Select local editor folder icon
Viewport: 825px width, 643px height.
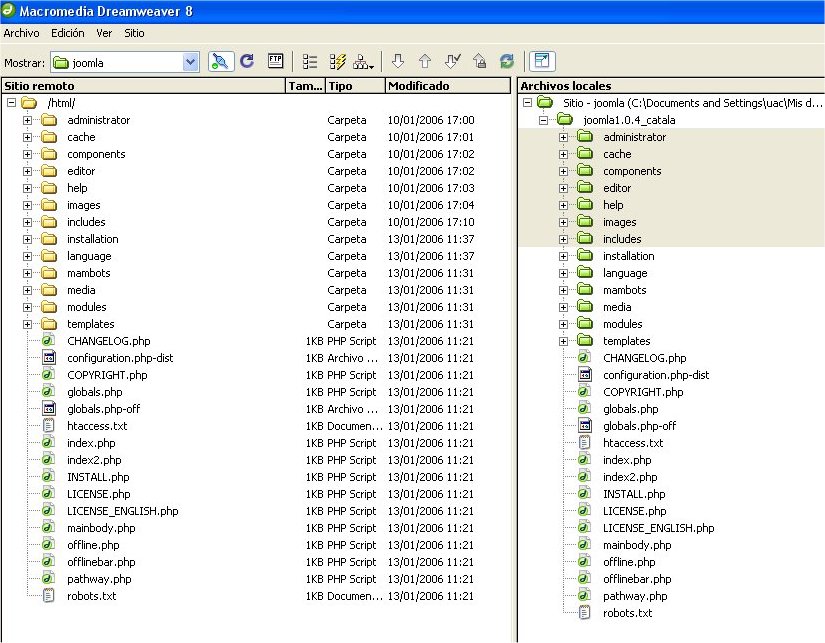(585, 187)
